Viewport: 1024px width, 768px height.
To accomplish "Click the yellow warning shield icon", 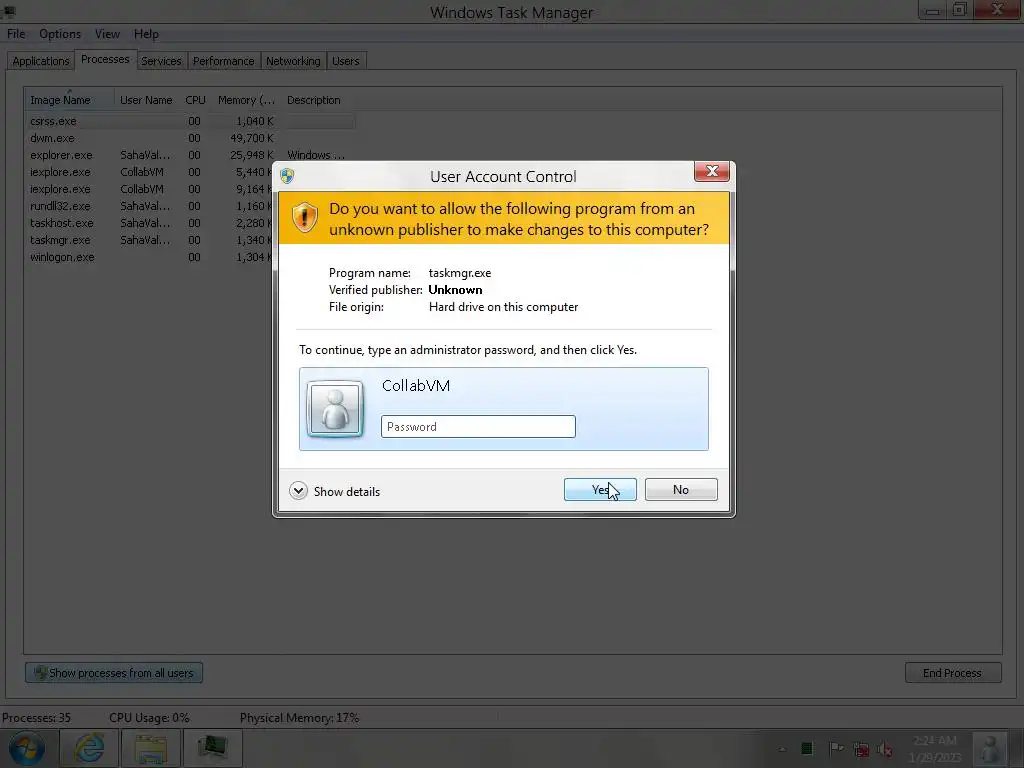I will click(304, 217).
